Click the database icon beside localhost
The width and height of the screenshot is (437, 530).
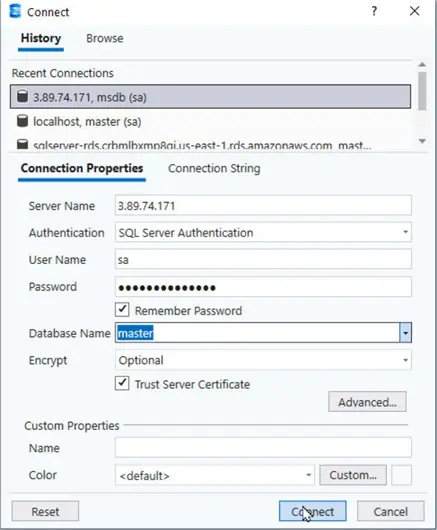(x=22, y=121)
